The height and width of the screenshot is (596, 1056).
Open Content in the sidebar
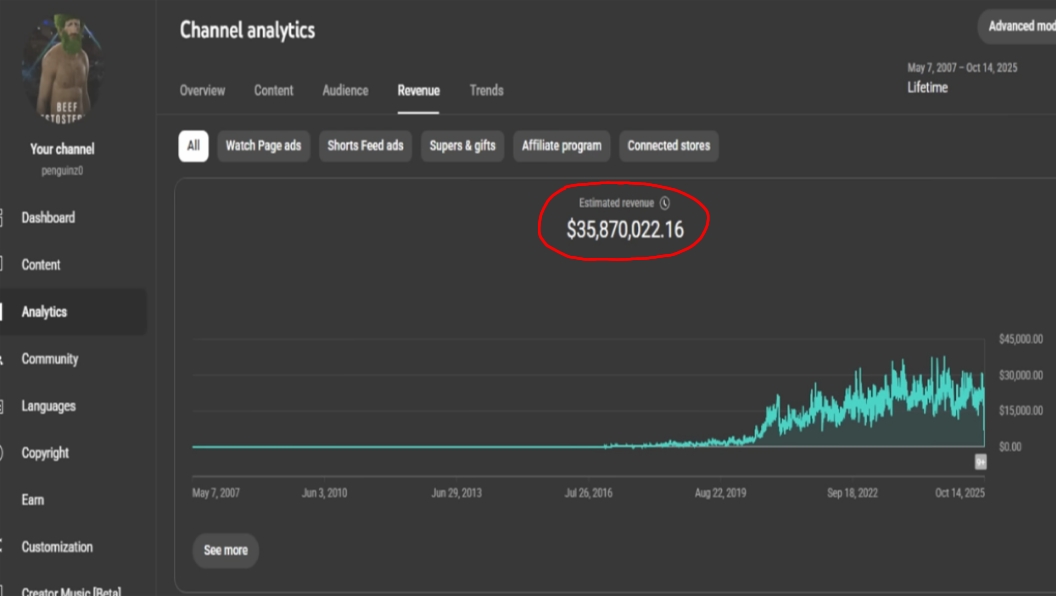click(x=40, y=265)
